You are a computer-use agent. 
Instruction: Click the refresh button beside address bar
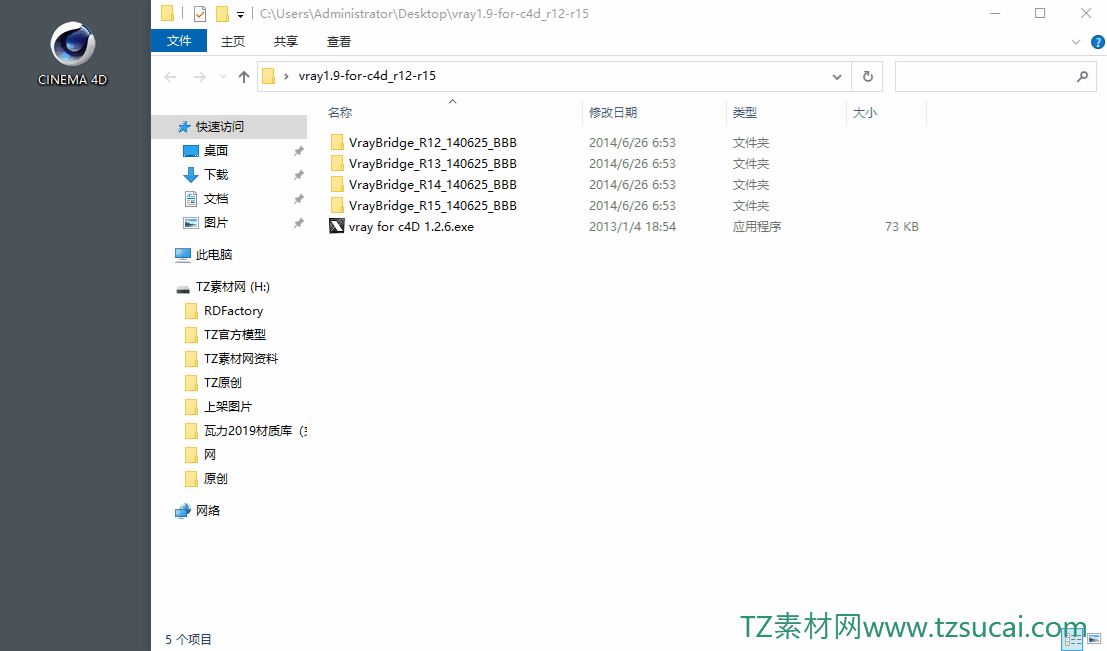tap(868, 76)
